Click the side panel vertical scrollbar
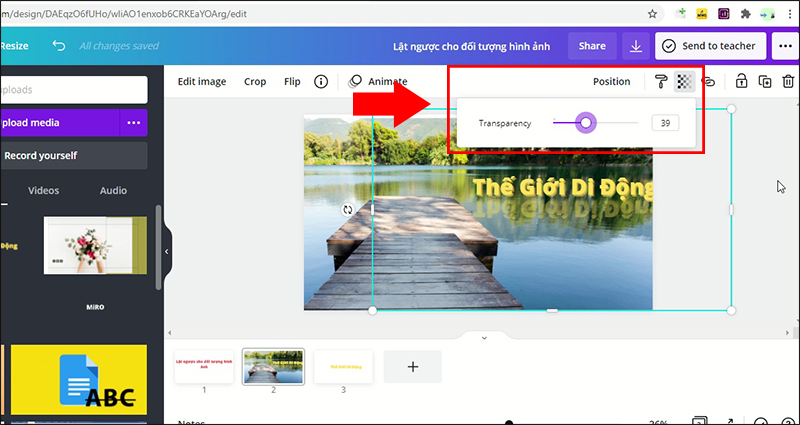 (x=159, y=247)
